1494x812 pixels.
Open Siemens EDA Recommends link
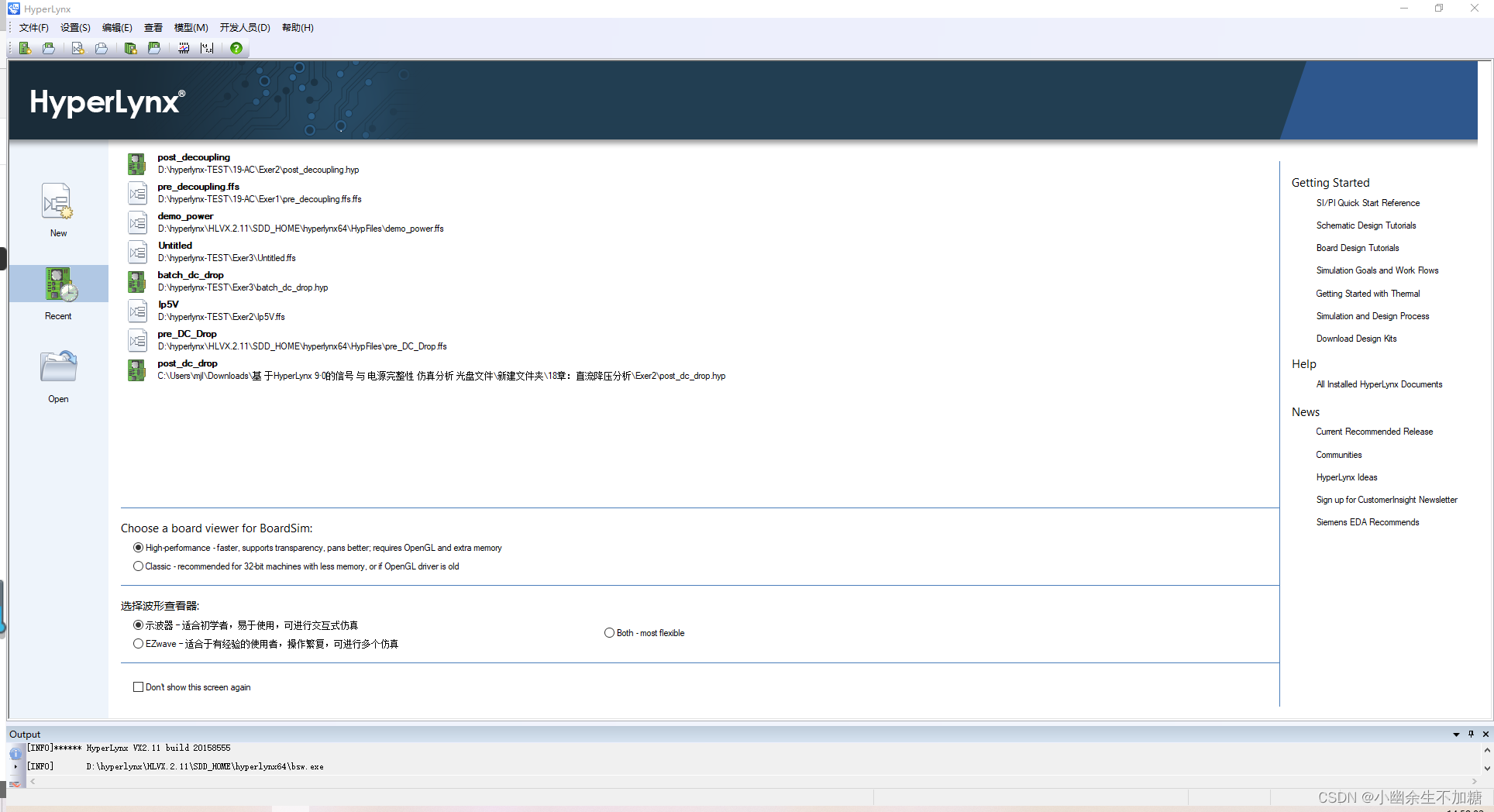point(1367,522)
